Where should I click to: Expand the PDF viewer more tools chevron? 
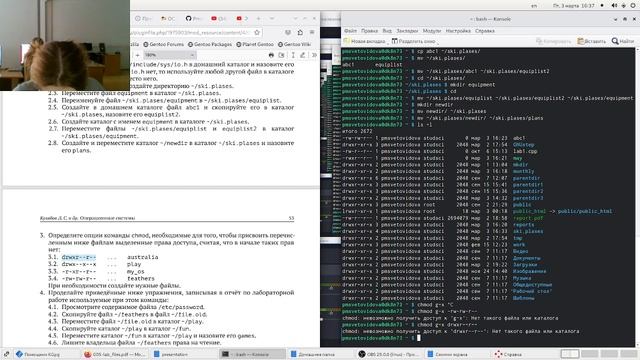[314, 55]
